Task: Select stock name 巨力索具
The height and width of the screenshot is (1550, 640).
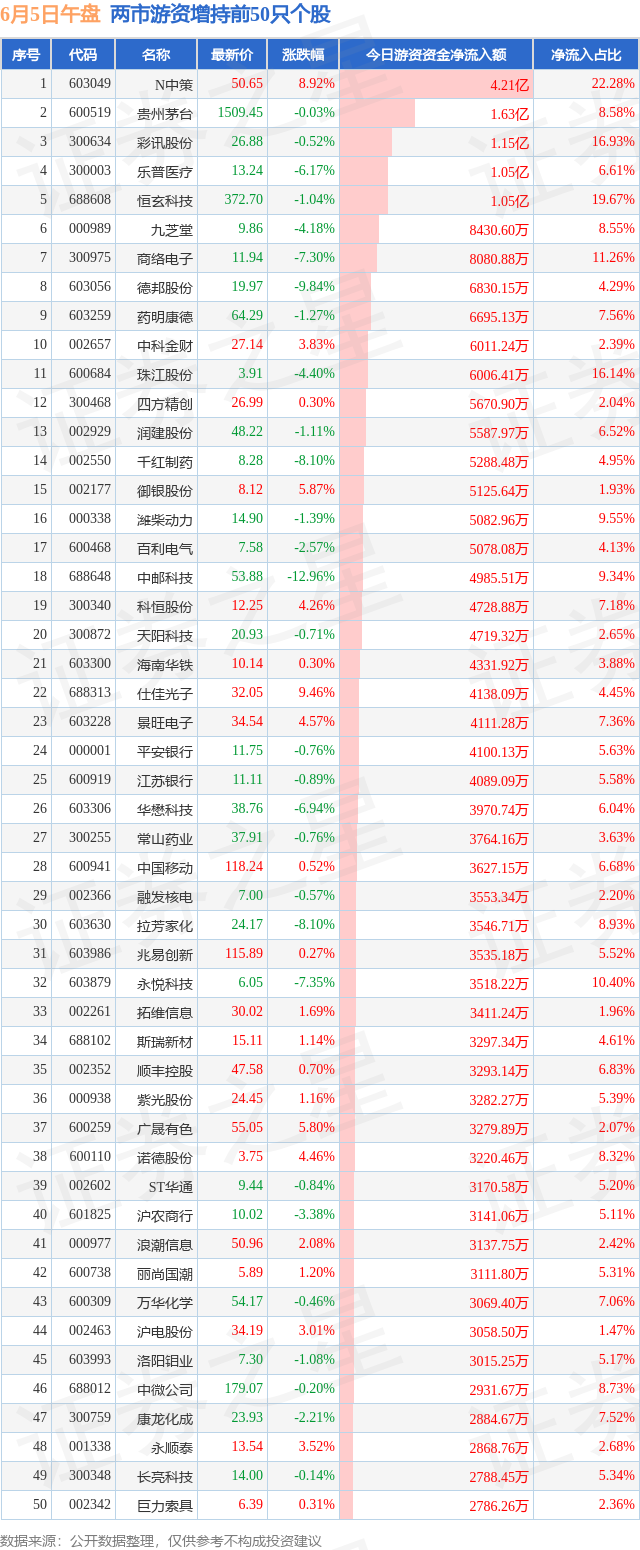Action: point(165,1505)
